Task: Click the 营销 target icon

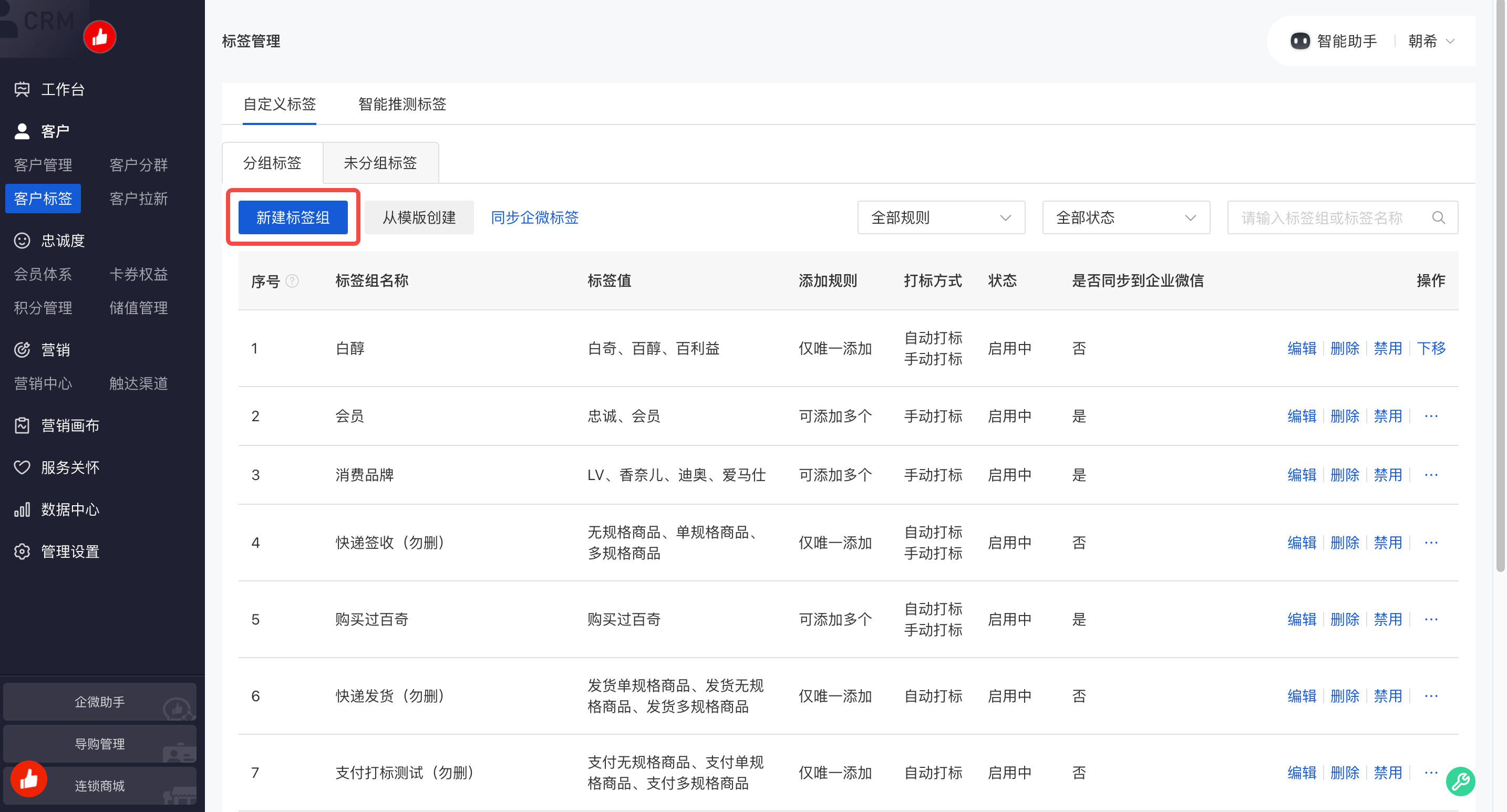Action: (x=22, y=350)
